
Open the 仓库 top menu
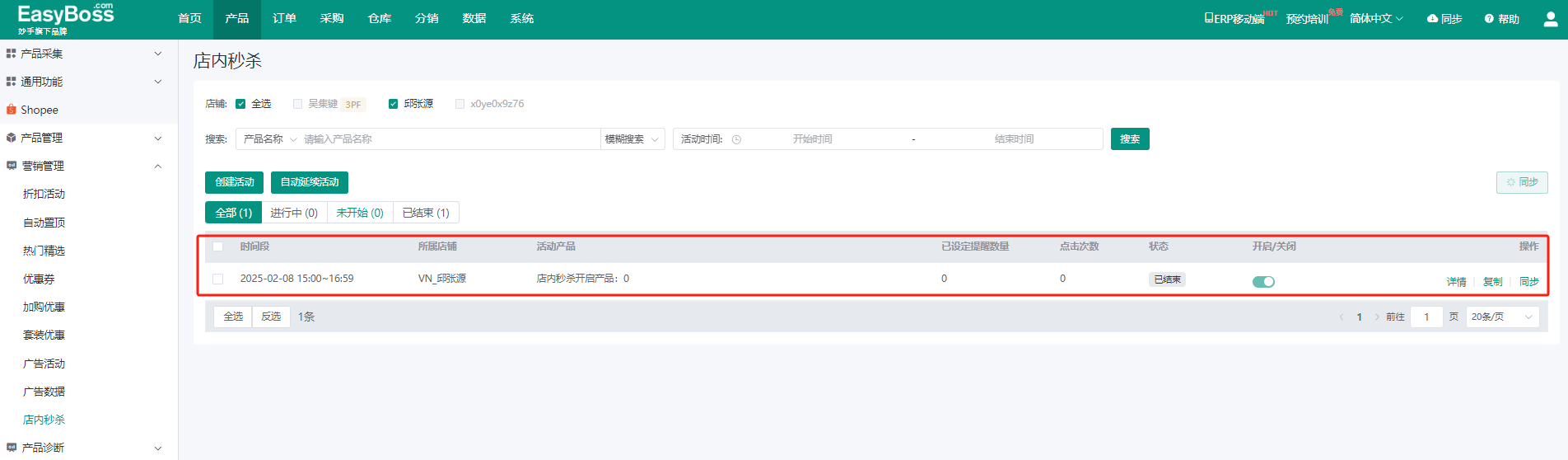coord(380,19)
